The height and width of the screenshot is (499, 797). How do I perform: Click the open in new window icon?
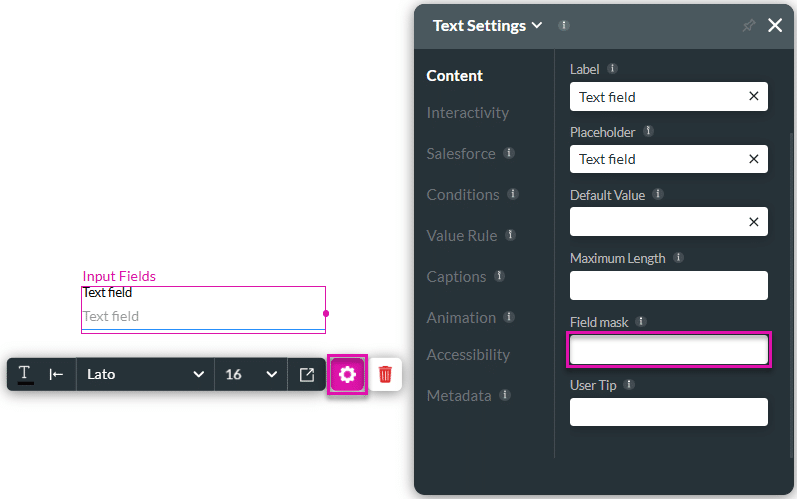click(x=307, y=374)
